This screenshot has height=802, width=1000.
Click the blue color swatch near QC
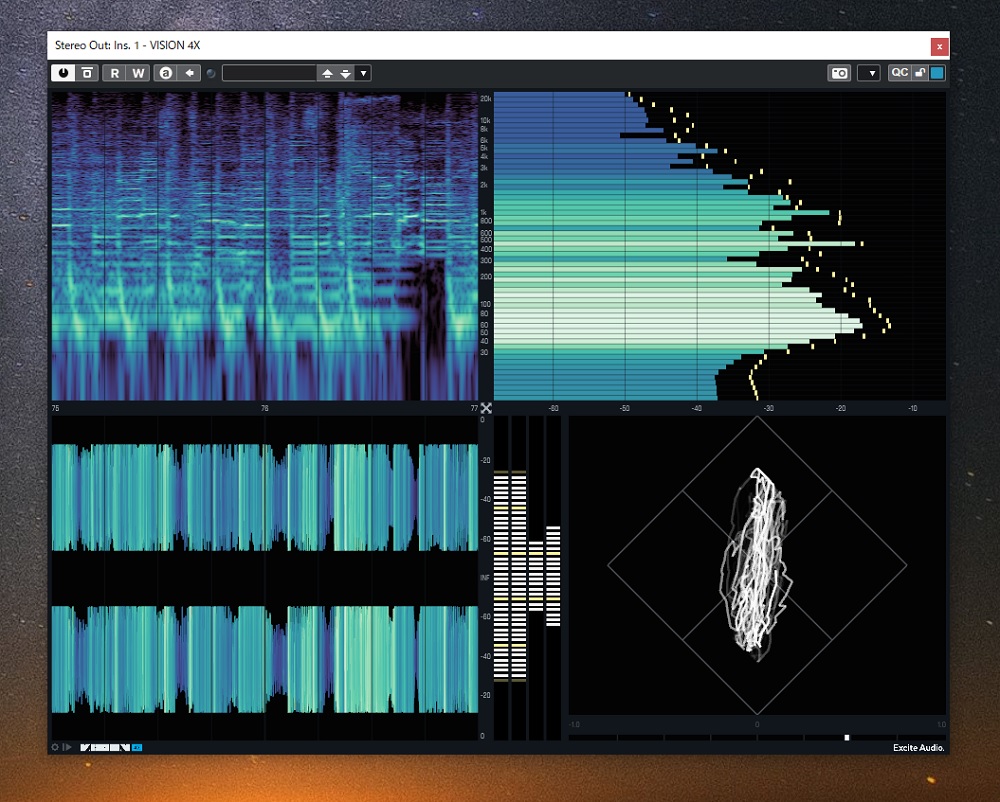(x=936, y=72)
